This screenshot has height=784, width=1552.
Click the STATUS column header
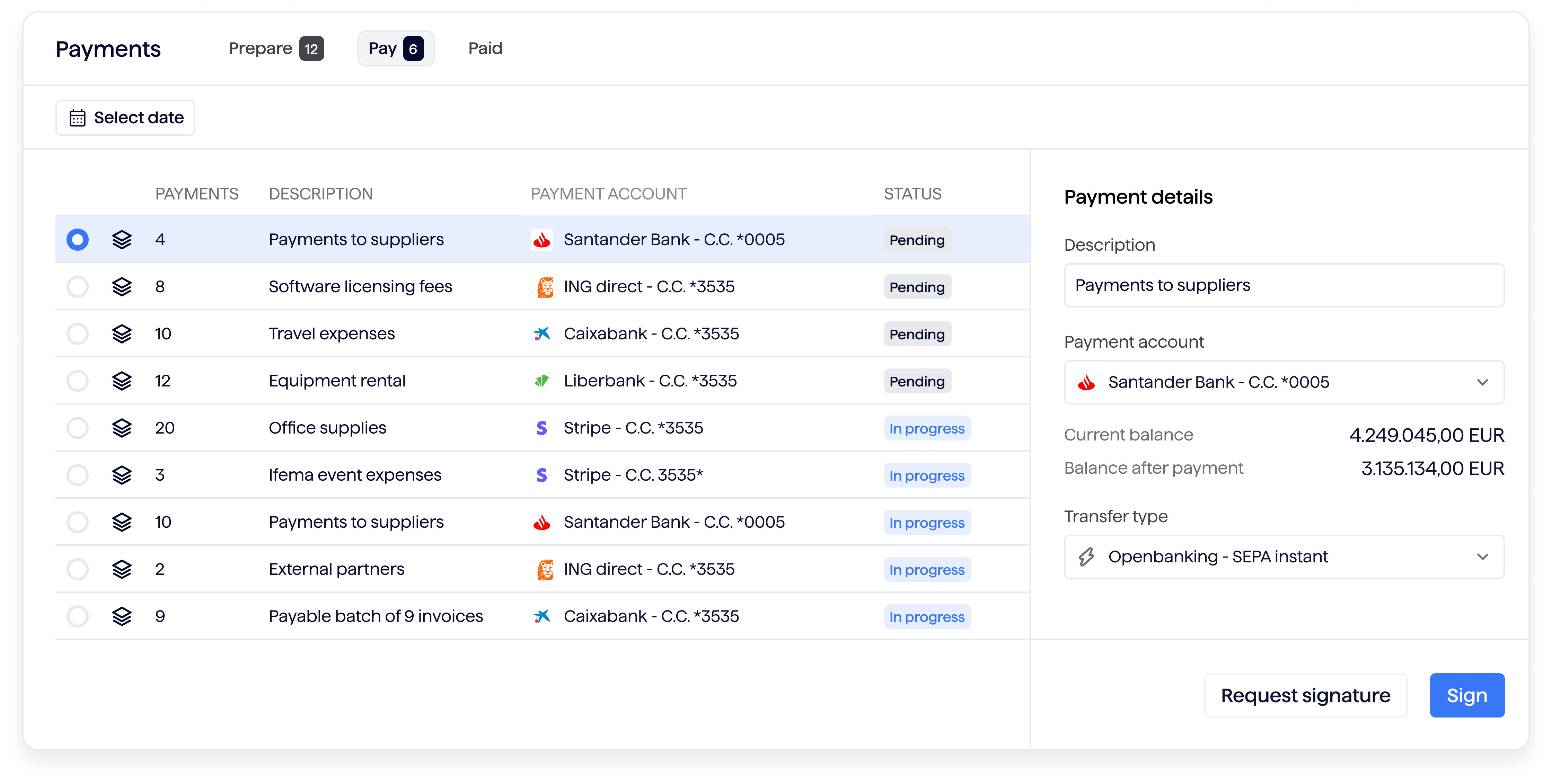(x=912, y=194)
